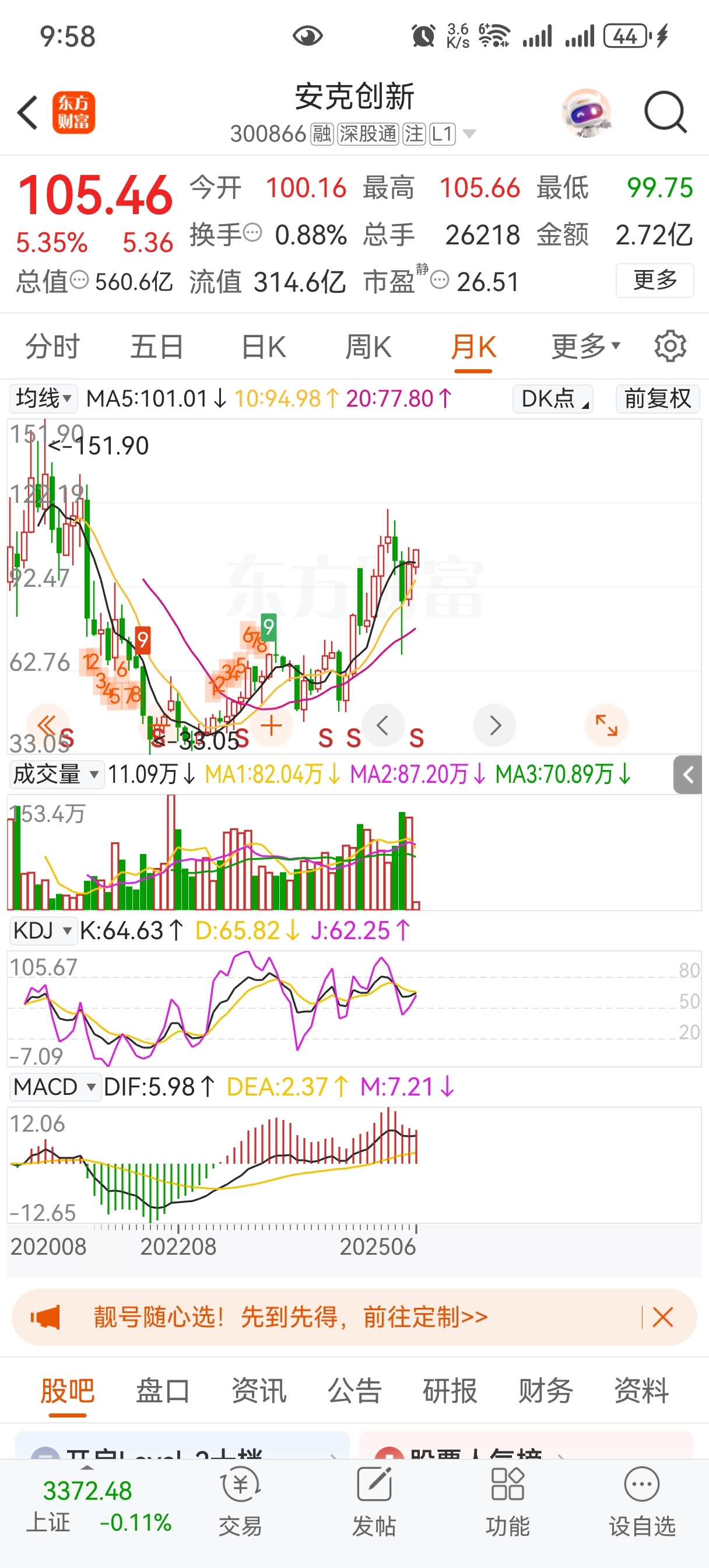
Task: Open the 股吧 tab
Action: (68, 1390)
